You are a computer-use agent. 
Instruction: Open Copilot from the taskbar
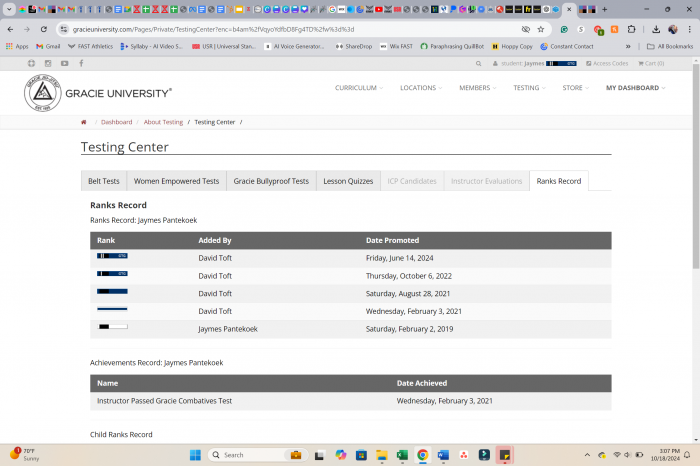341,455
